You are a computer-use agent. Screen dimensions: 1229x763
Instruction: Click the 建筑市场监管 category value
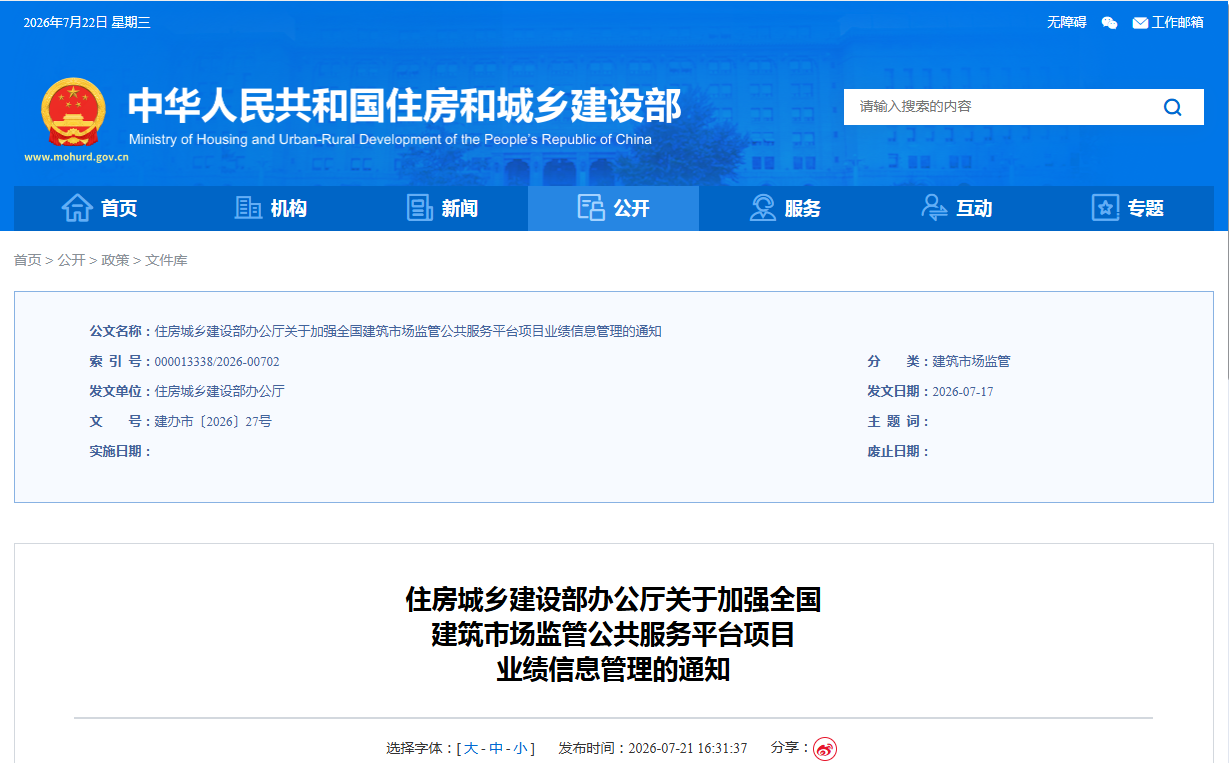(971, 362)
